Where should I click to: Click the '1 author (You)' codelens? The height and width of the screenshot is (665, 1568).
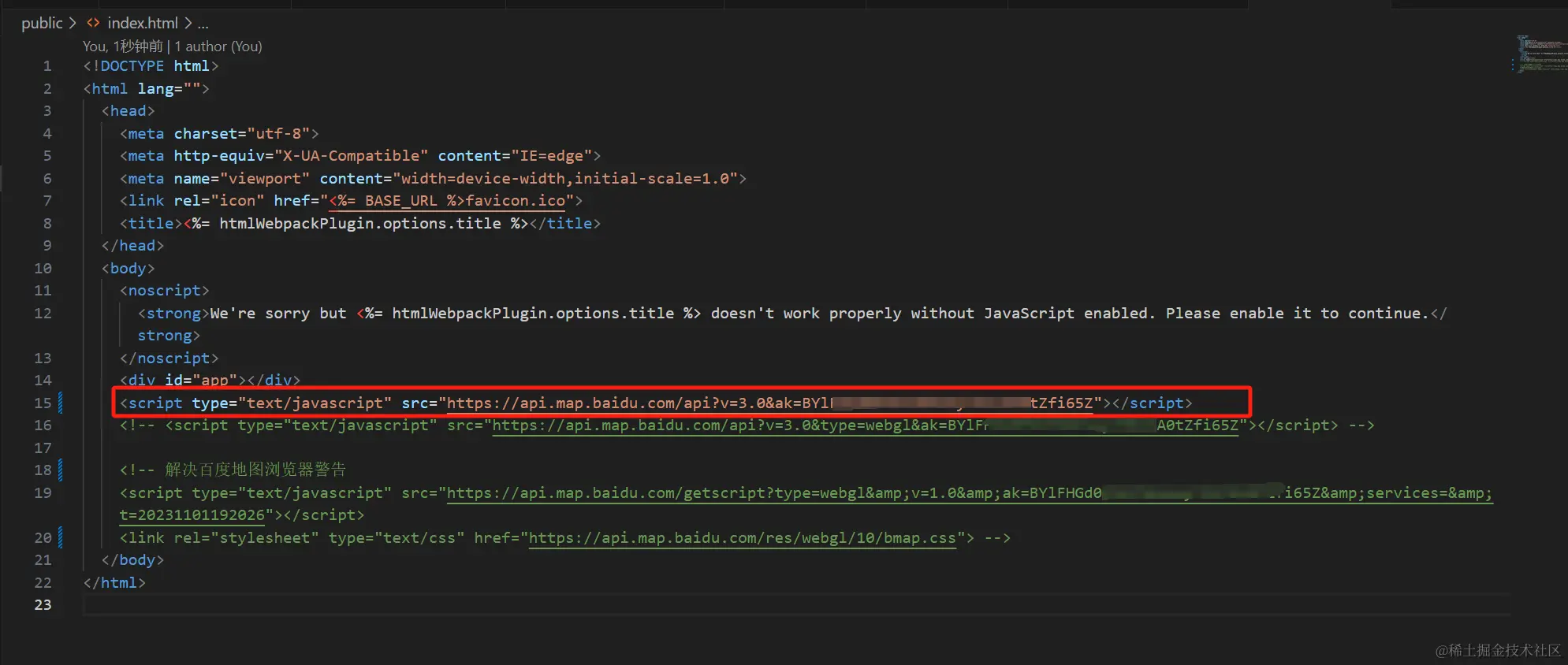pyautogui.click(x=218, y=46)
